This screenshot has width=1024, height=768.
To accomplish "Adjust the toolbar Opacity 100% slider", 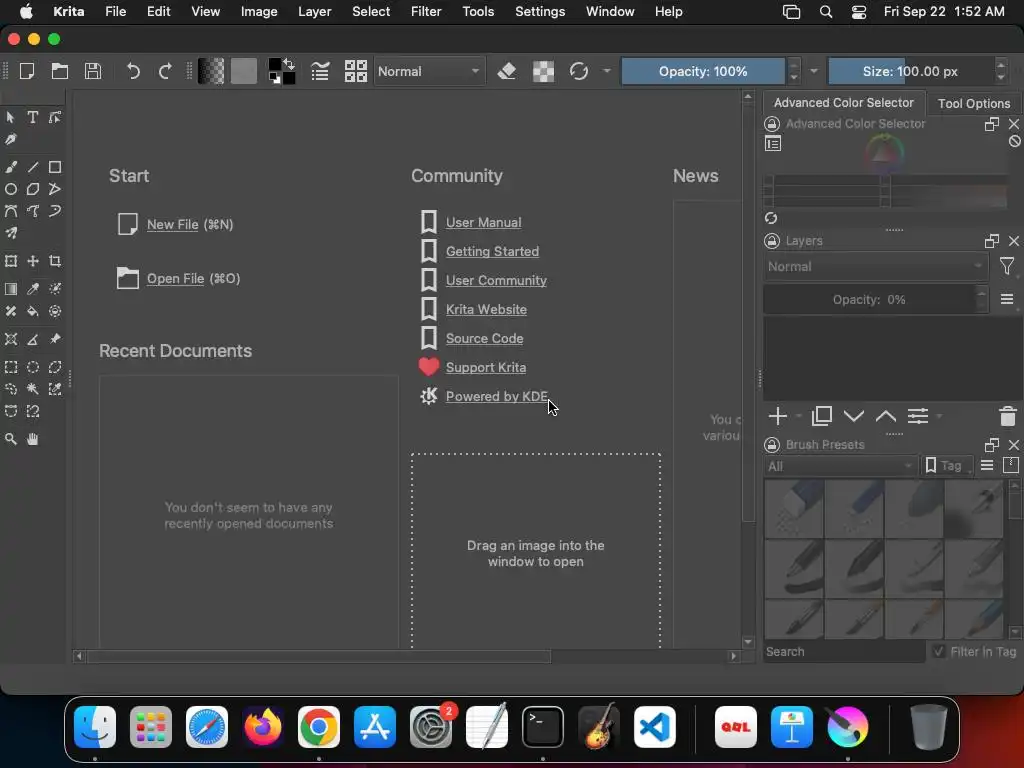I will pyautogui.click(x=703, y=71).
